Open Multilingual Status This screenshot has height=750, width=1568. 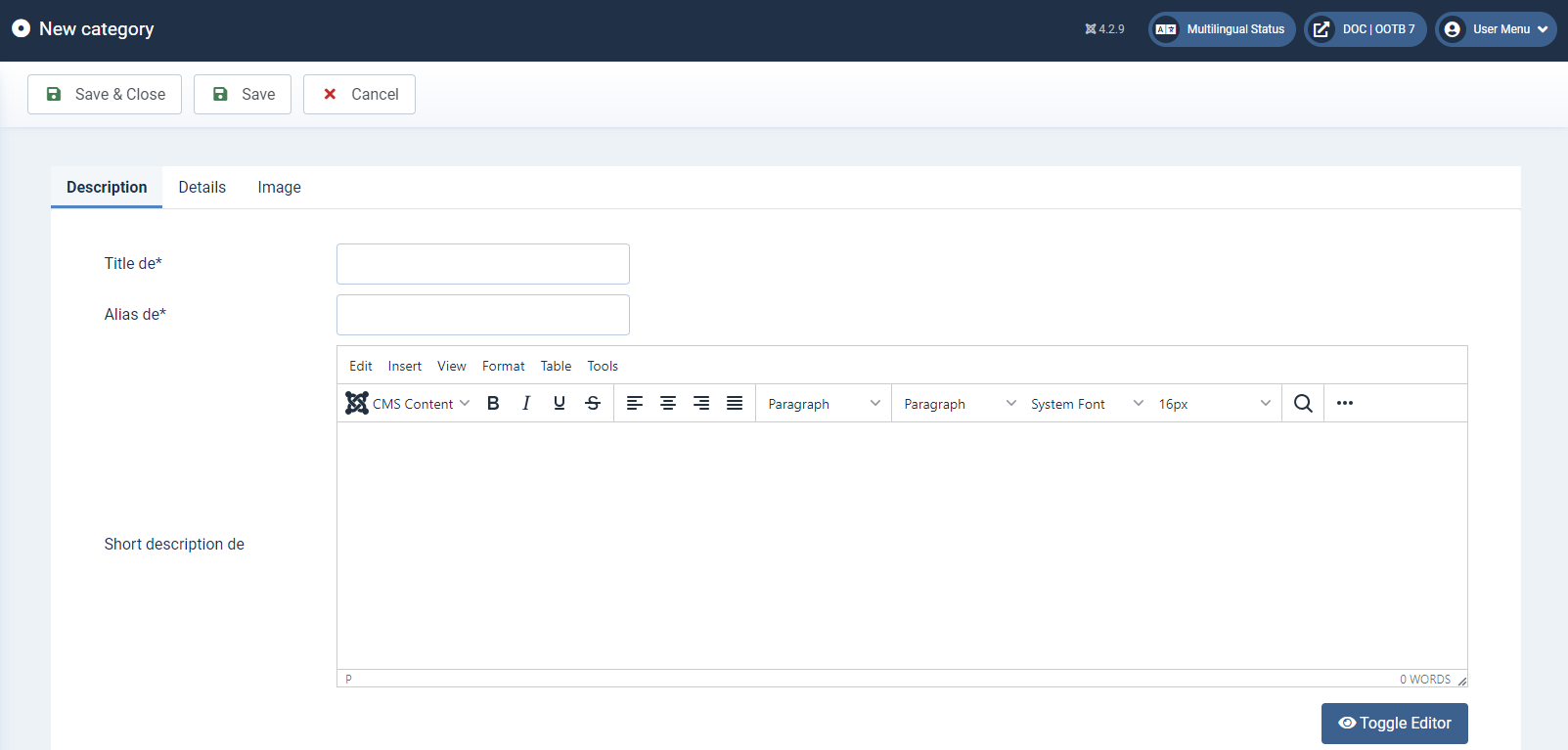1222,29
